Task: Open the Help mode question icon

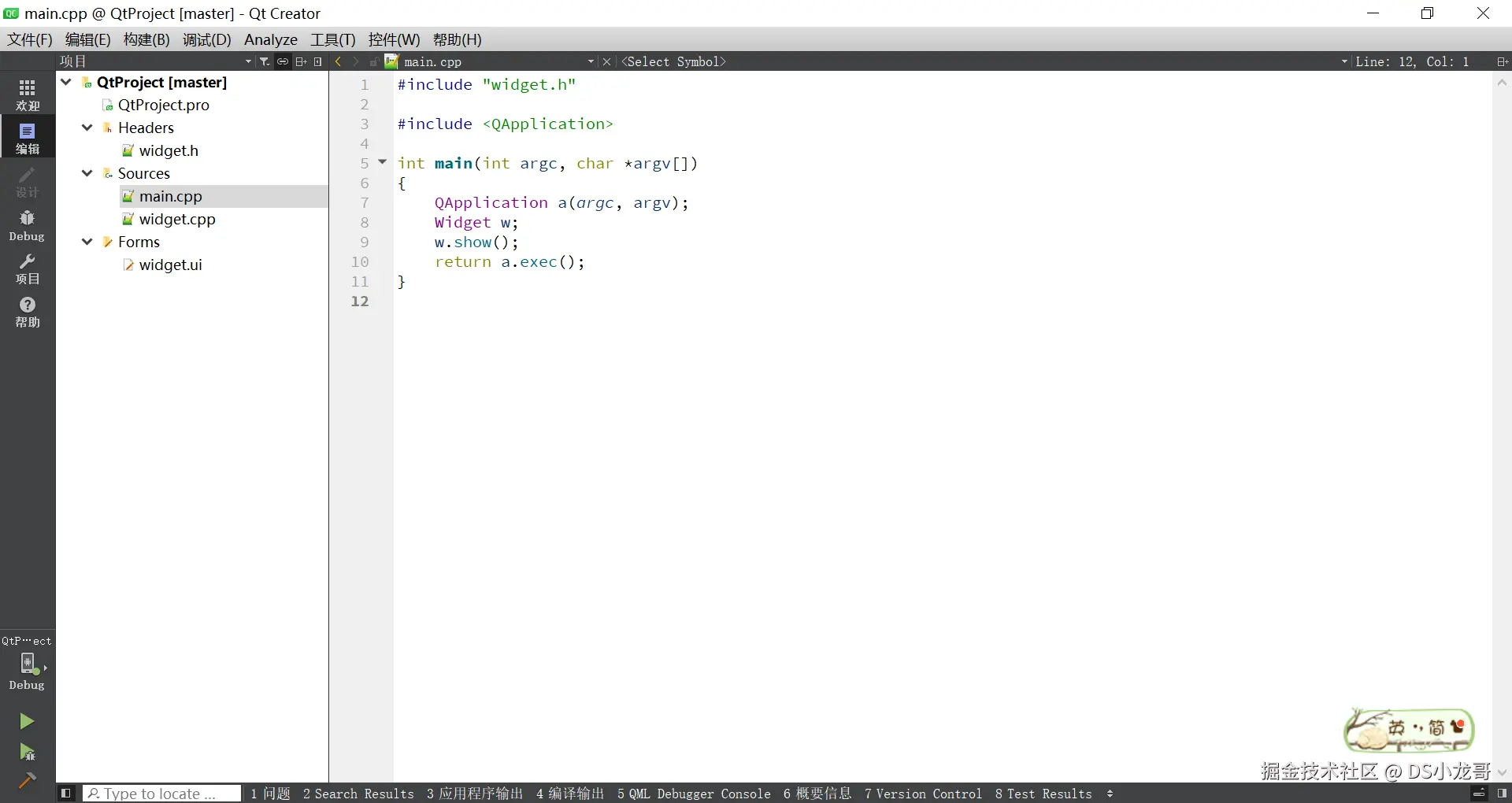Action: tap(28, 312)
